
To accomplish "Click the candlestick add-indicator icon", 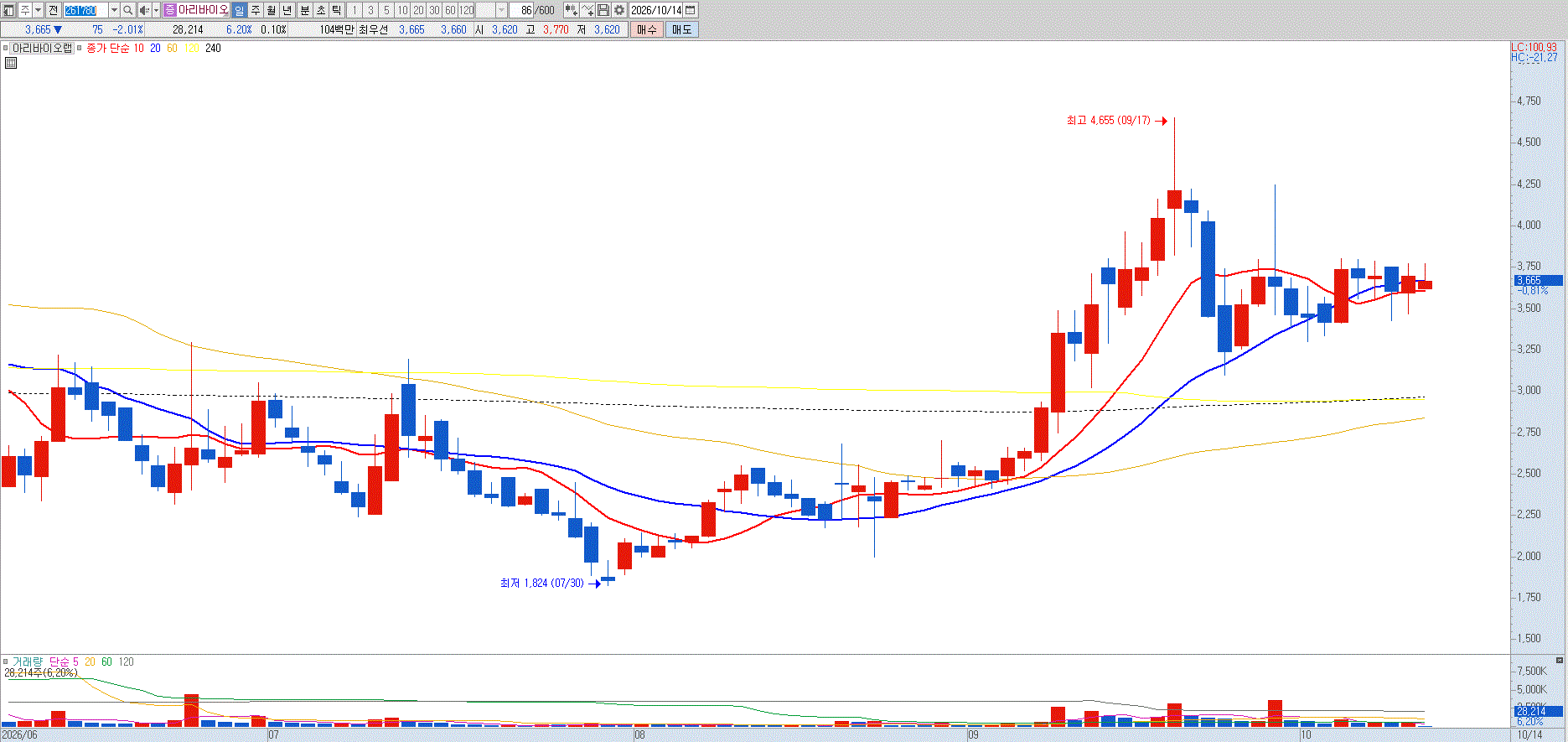I will 571,10.
